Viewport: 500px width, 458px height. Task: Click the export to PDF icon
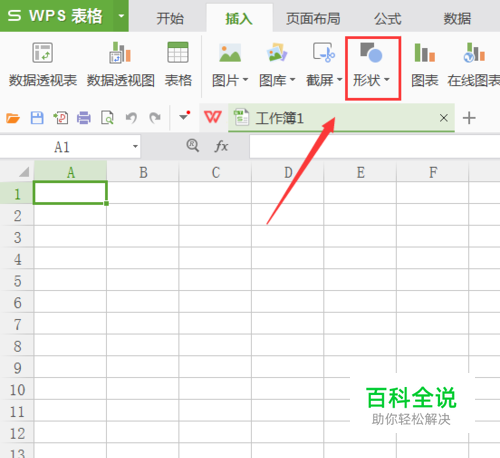coord(61,118)
